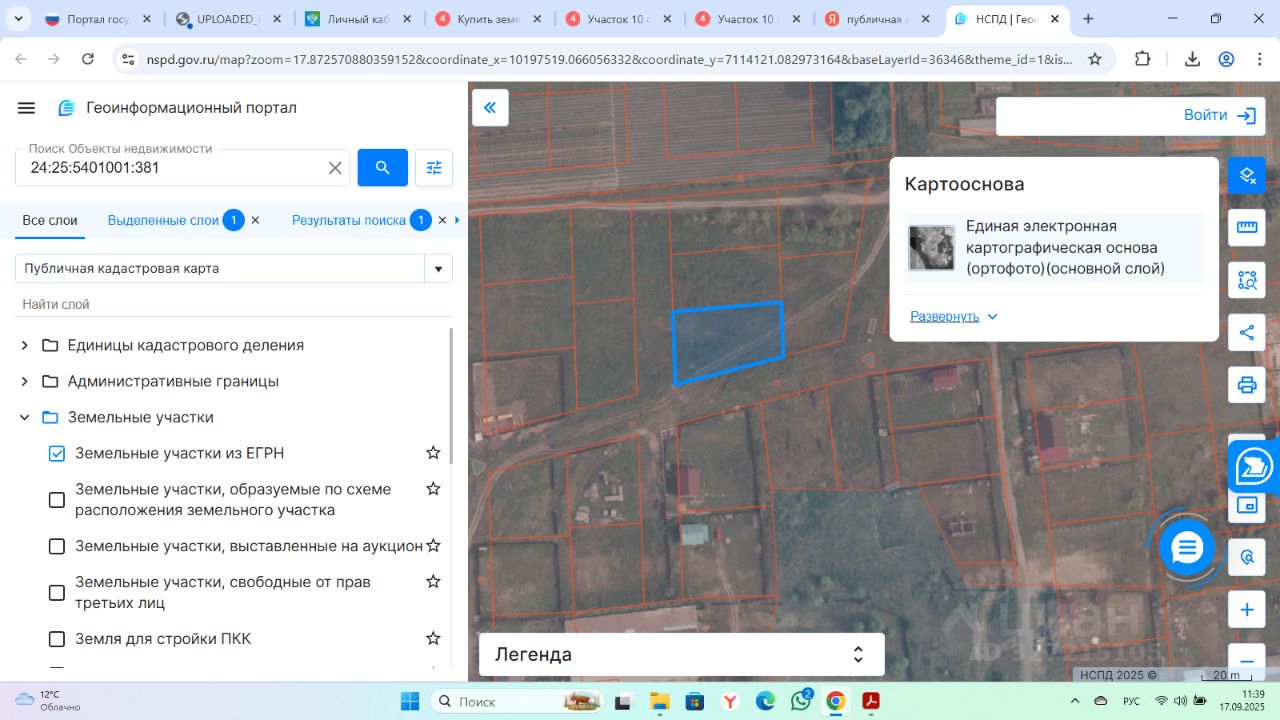Open Публичная кадастровая карта dropdown
Image resolution: width=1280 pixels, height=720 pixels.
click(438, 268)
